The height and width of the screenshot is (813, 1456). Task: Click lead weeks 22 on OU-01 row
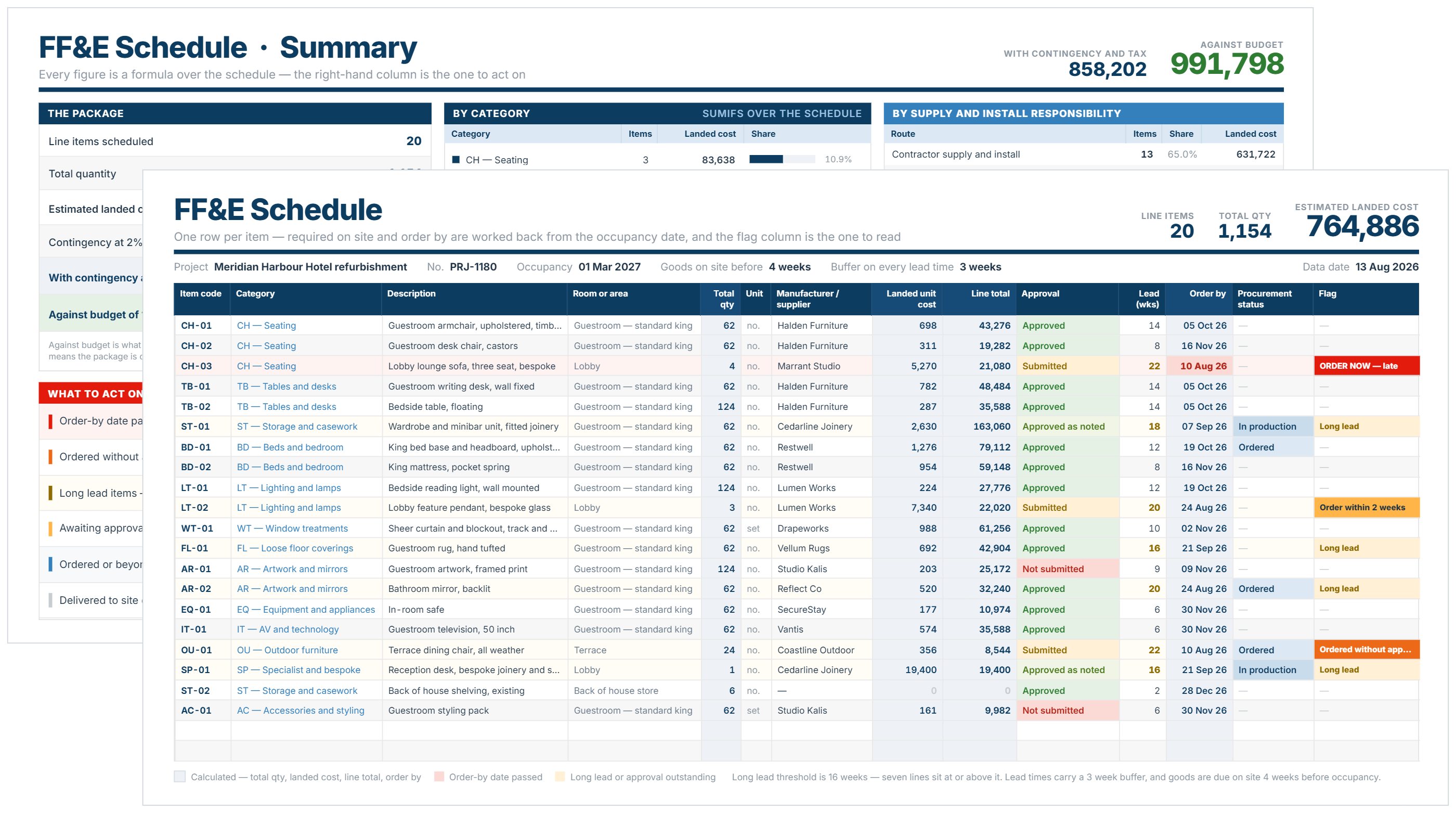[1153, 650]
